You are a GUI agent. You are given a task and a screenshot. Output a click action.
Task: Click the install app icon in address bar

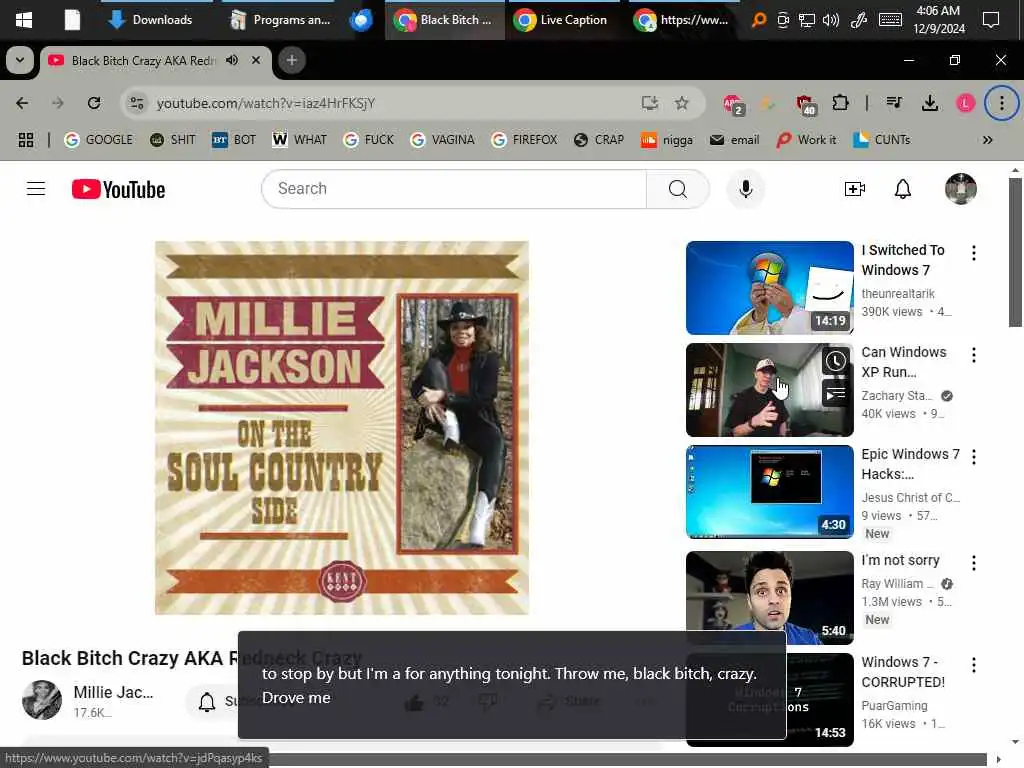pyautogui.click(x=649, y=103)
